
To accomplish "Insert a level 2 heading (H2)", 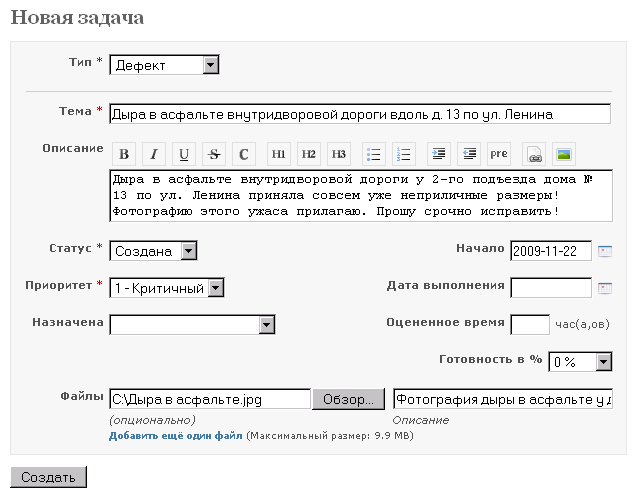I will click(x=309, y=154).
